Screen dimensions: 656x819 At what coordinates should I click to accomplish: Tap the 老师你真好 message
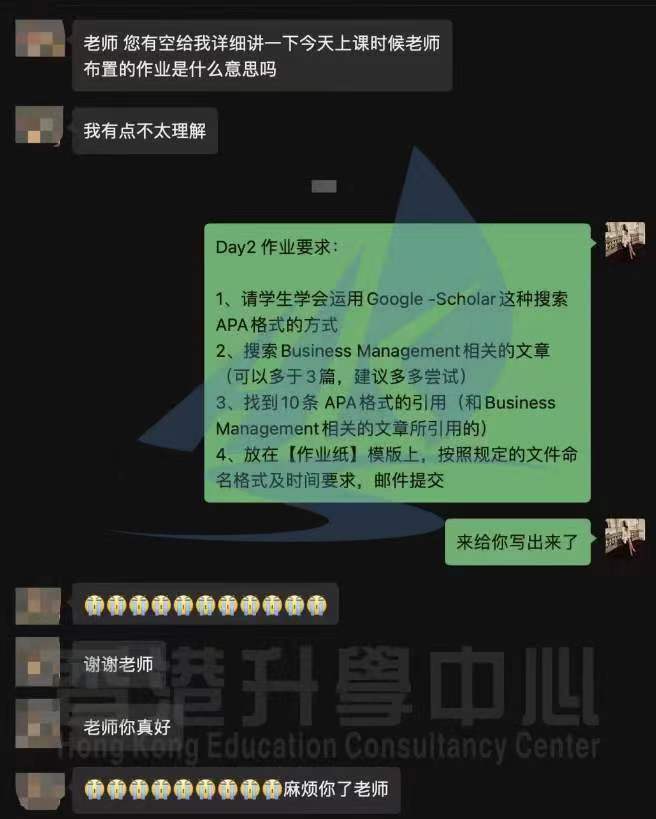(x=127, y=727)
